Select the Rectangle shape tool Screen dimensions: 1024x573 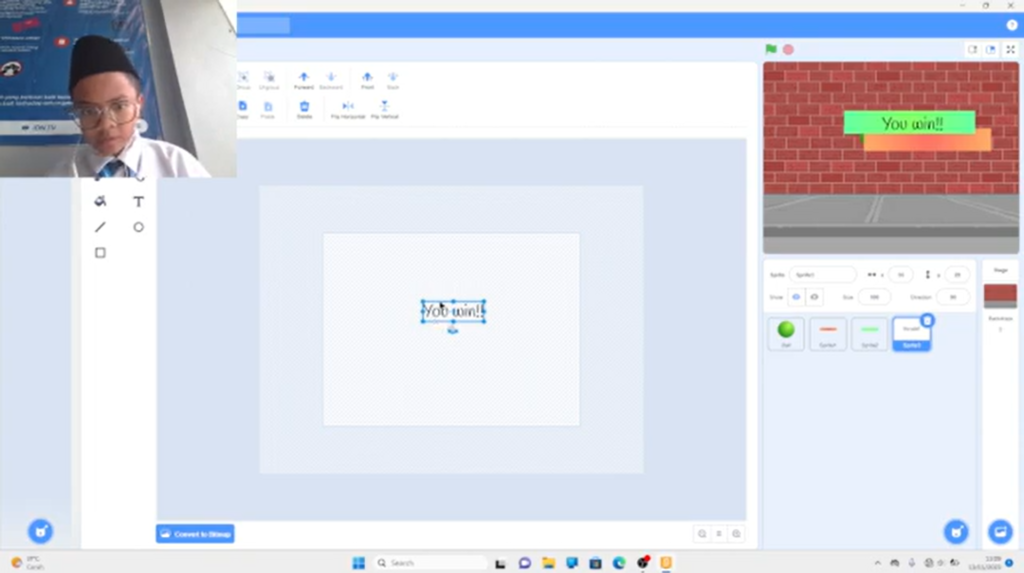[x=100, y=253]
